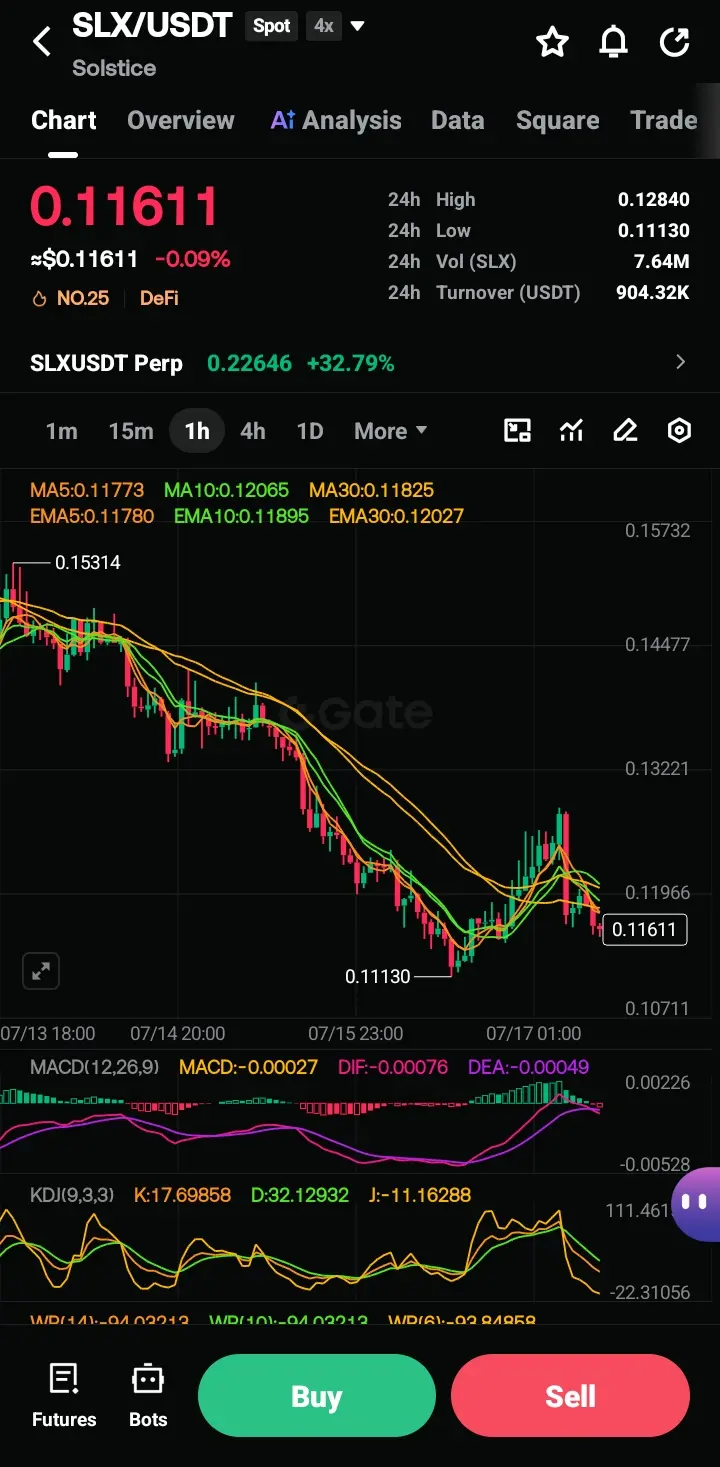The width and height of the screenshot is (720, 1467).
Task: Select the 1D timeframe
Action: point(310,431)
